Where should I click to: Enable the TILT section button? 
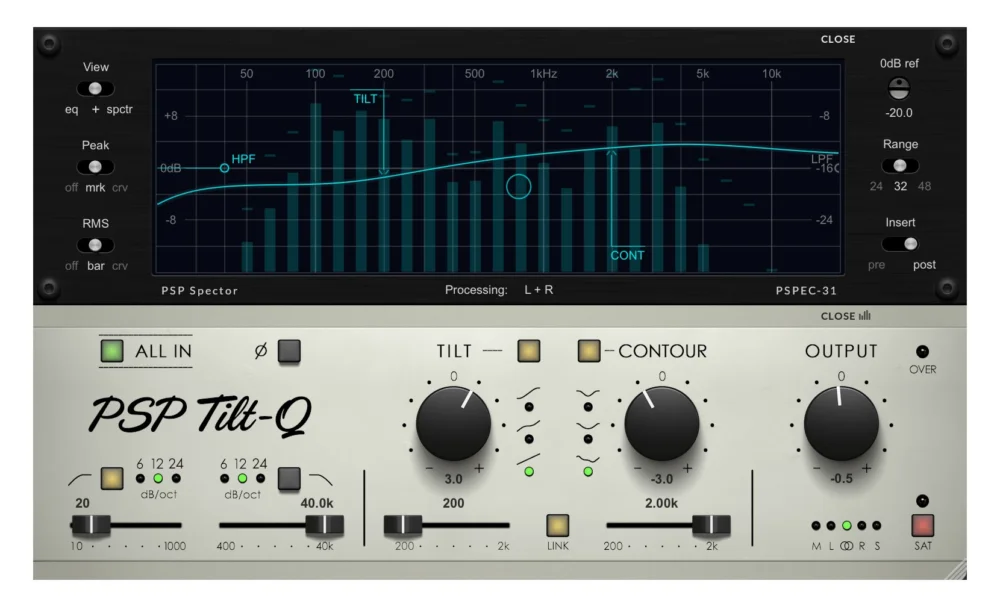(x=529, y=351)
